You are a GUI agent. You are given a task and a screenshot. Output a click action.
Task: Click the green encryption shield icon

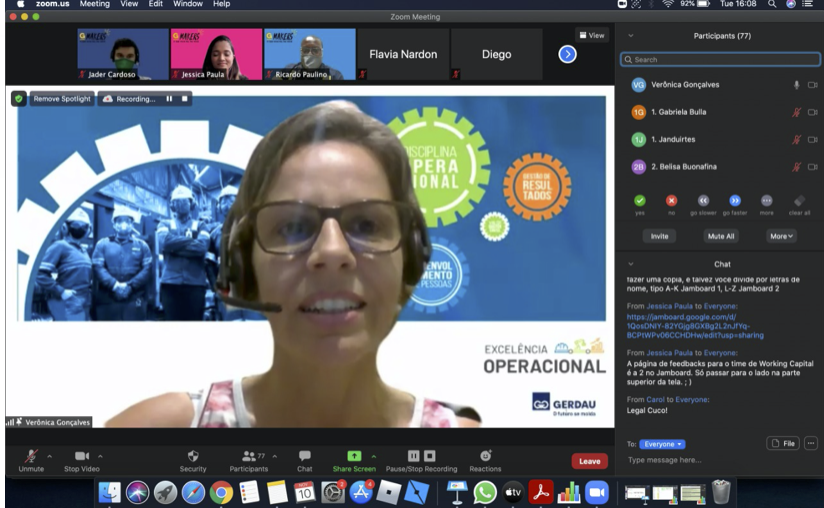pyautogui.click(x=19, y=99)
